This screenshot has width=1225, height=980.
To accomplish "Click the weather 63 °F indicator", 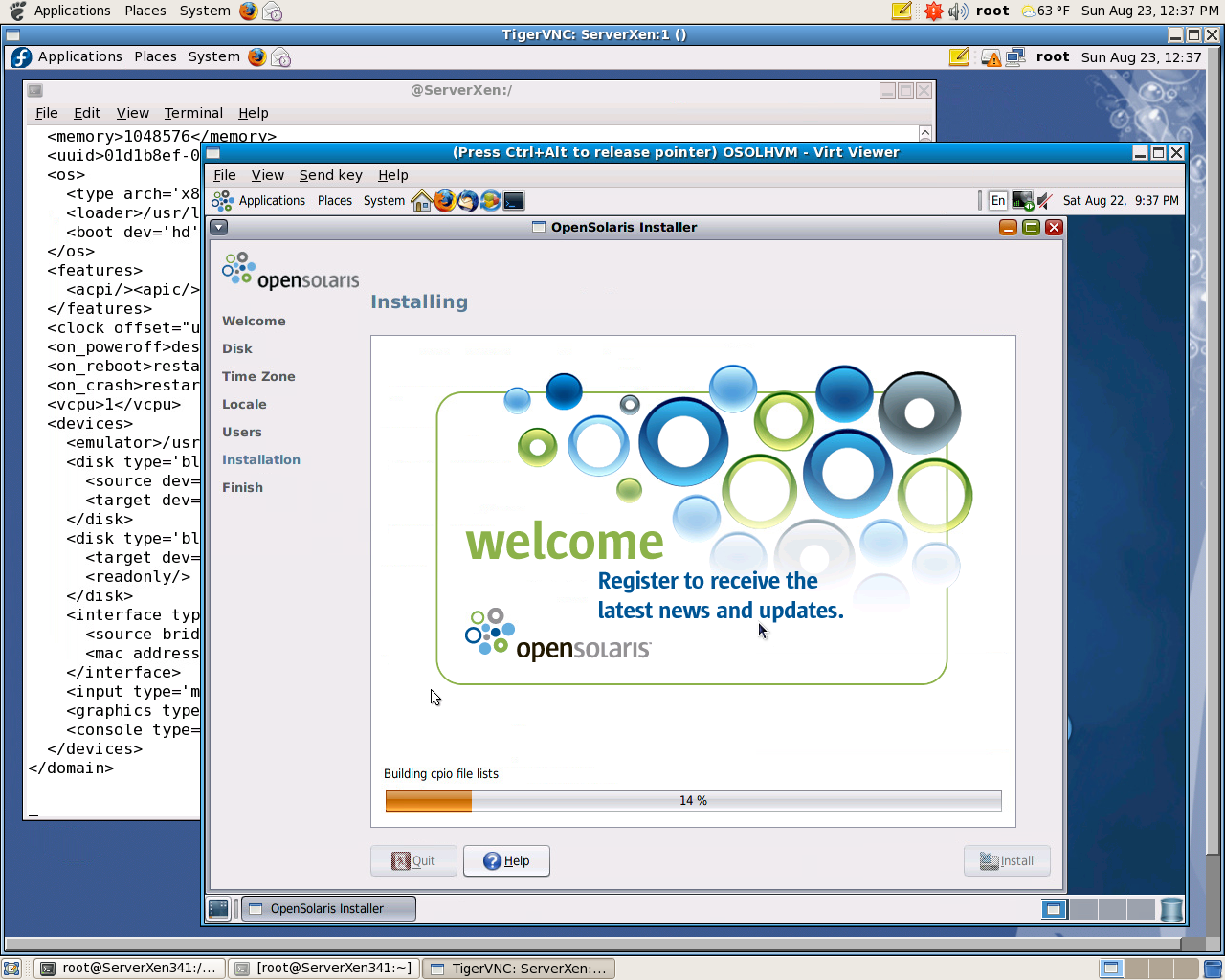I will pos(1045,11).
